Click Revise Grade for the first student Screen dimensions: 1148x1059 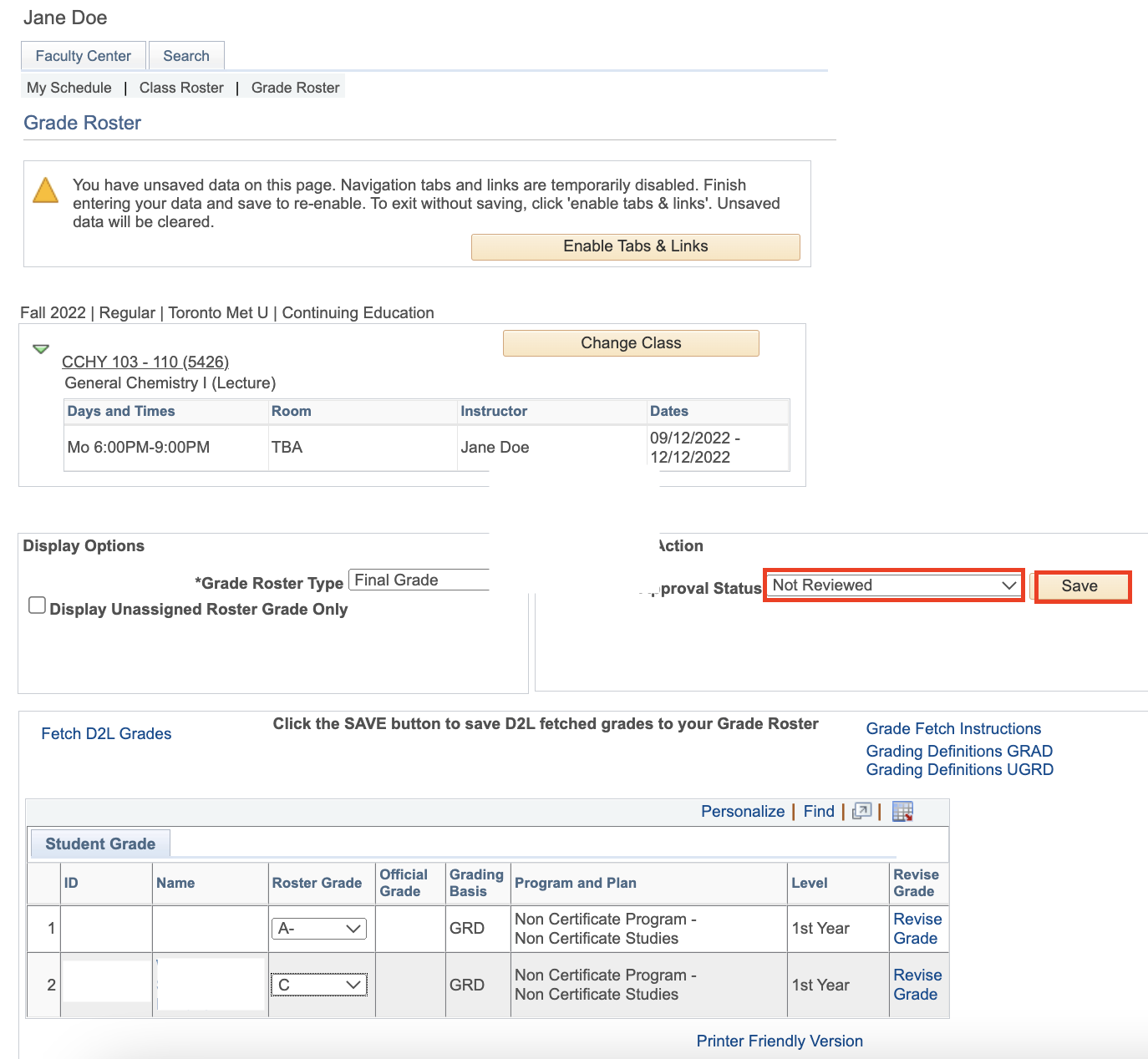tap(917, 929)
